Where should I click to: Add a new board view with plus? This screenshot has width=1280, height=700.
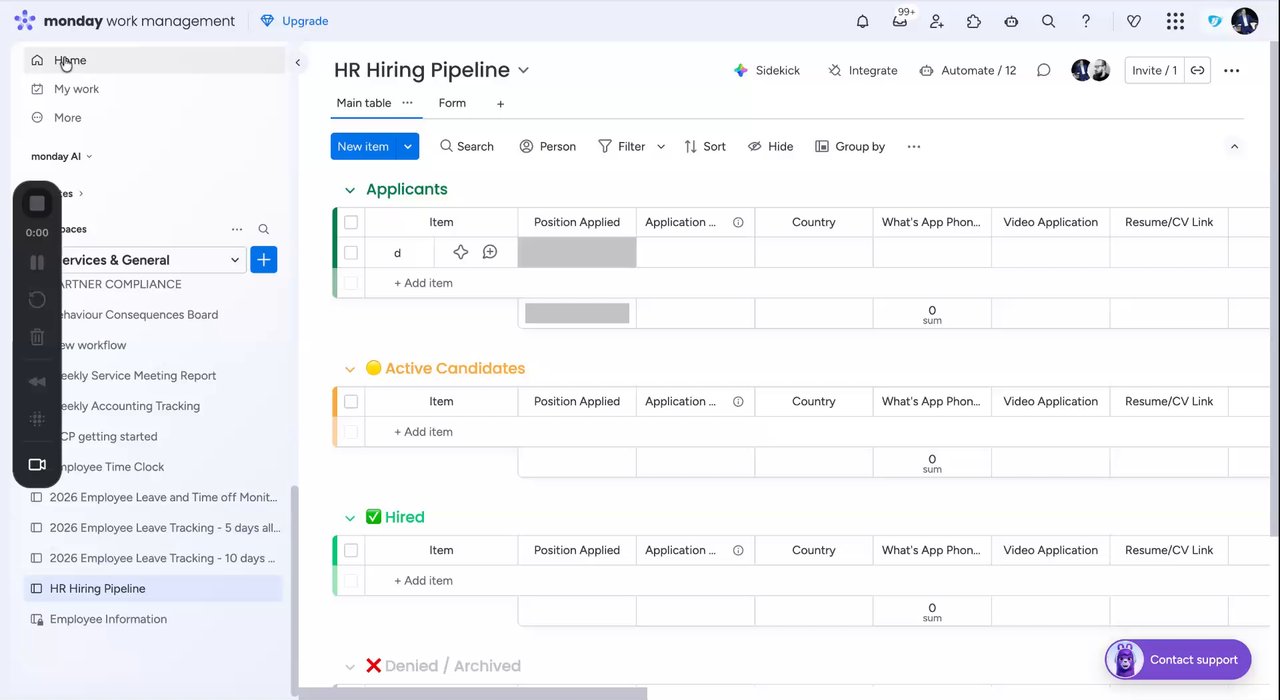pos(500,103)
